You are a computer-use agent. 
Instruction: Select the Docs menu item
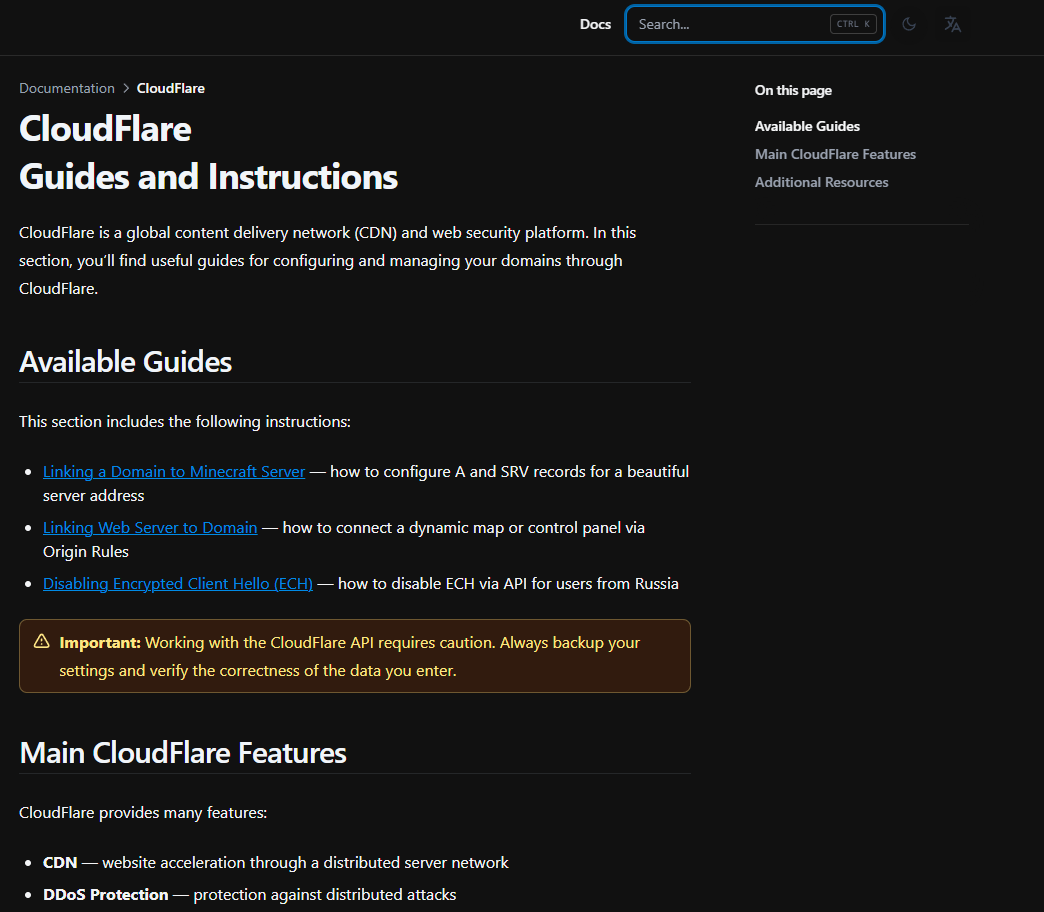[595, 24]
